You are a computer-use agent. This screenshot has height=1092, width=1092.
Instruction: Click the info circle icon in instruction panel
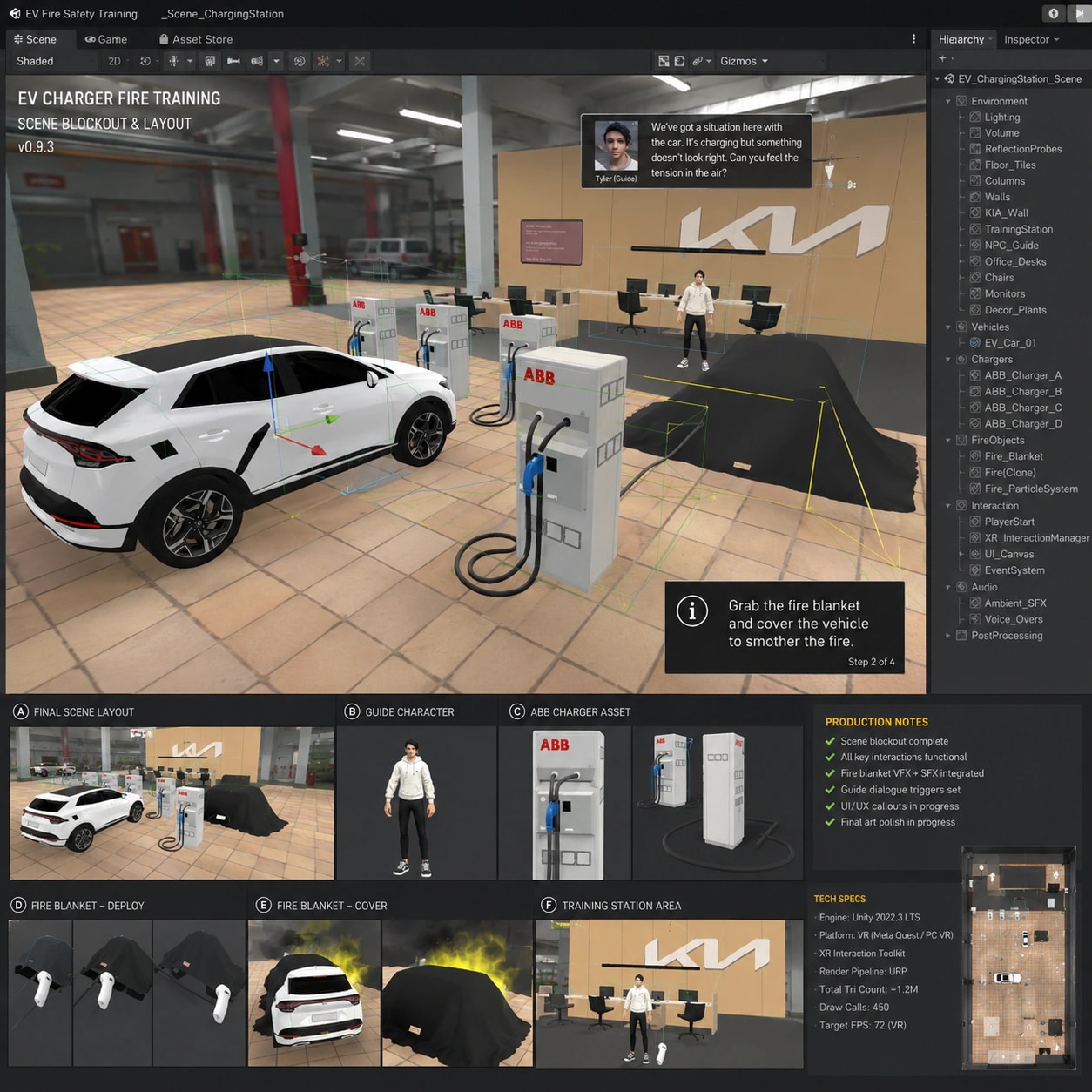[692, 610]
